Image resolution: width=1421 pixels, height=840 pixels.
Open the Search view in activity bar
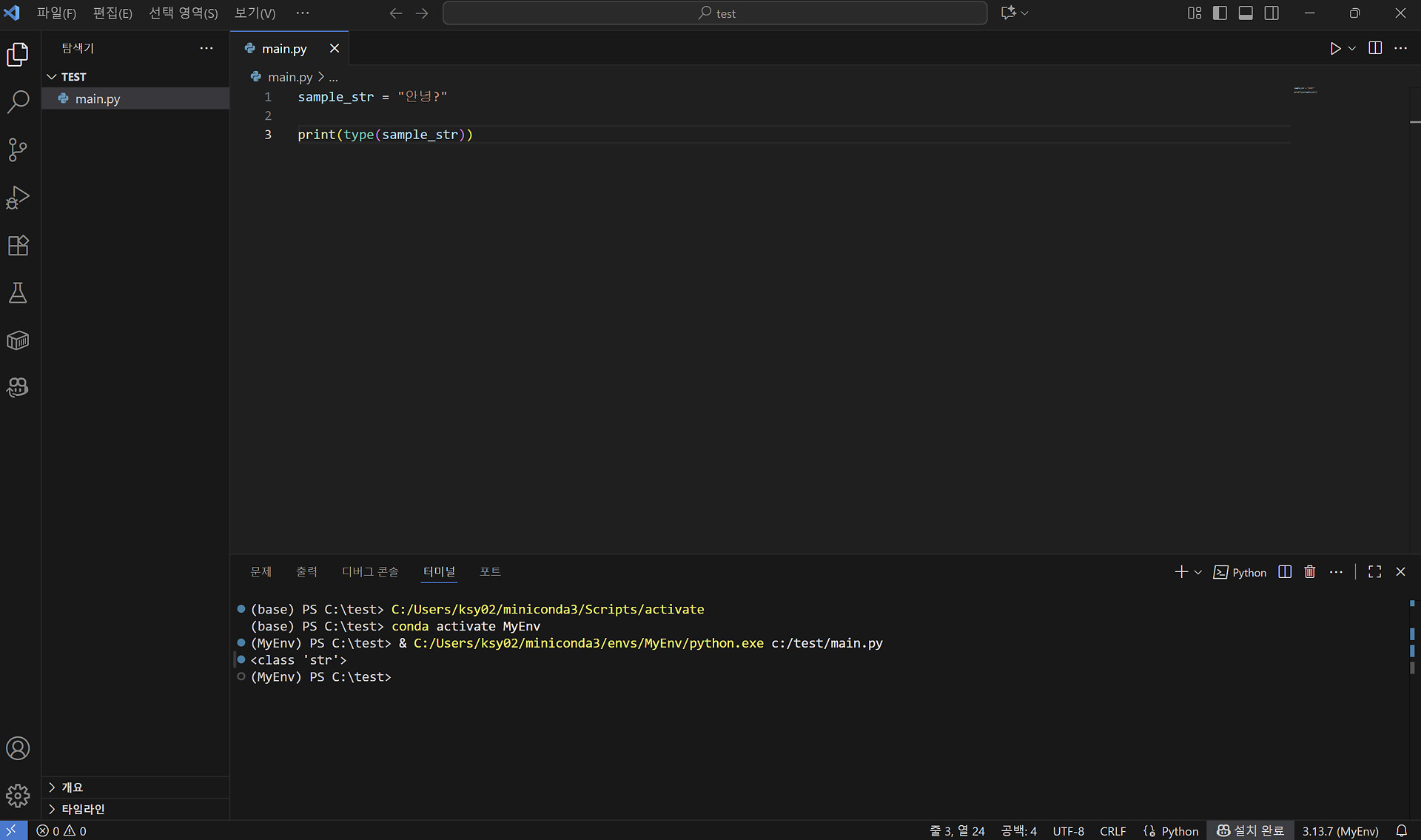pyautogui.click(x=18, y=101)
